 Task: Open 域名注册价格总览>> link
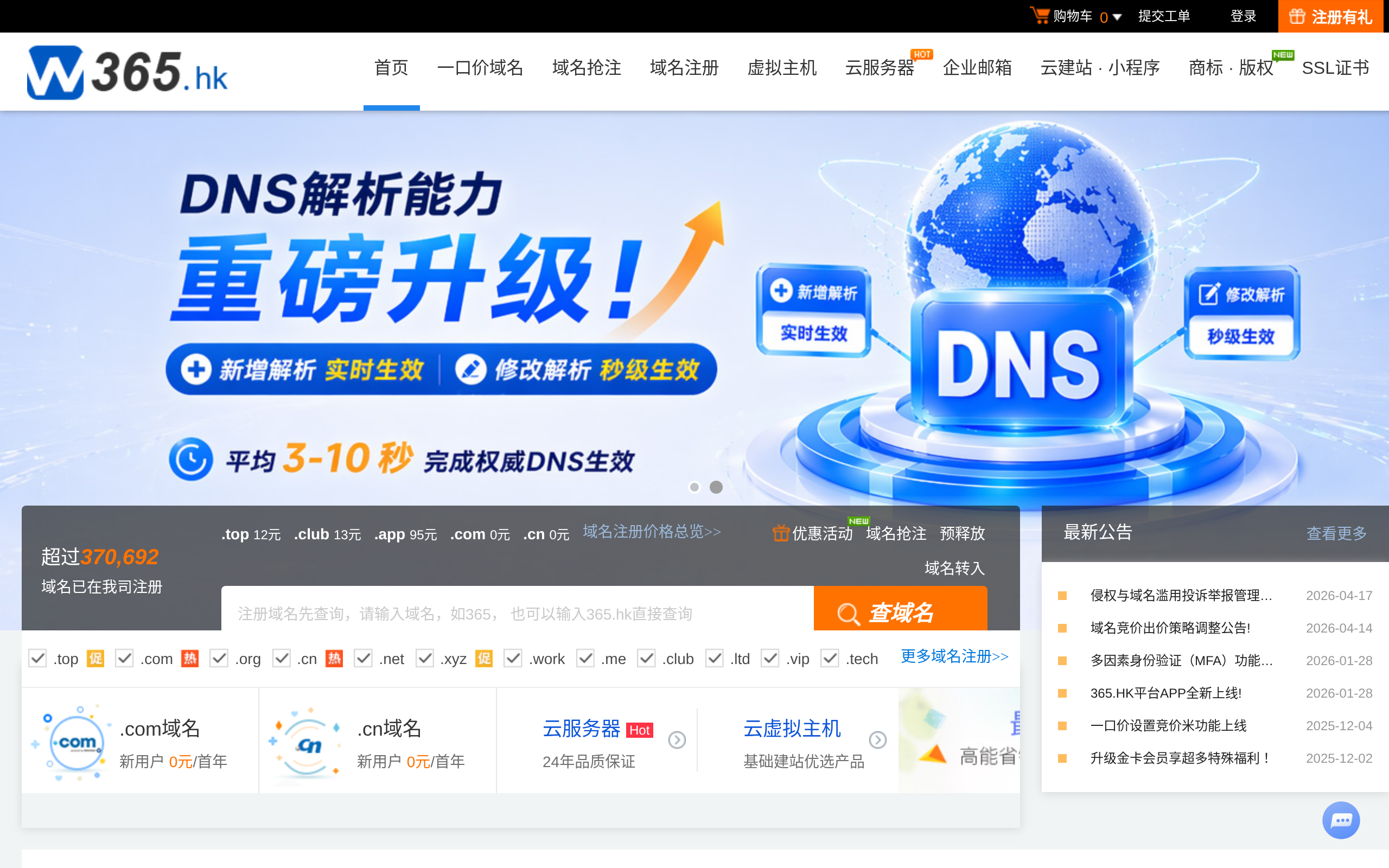pos(652,532)
